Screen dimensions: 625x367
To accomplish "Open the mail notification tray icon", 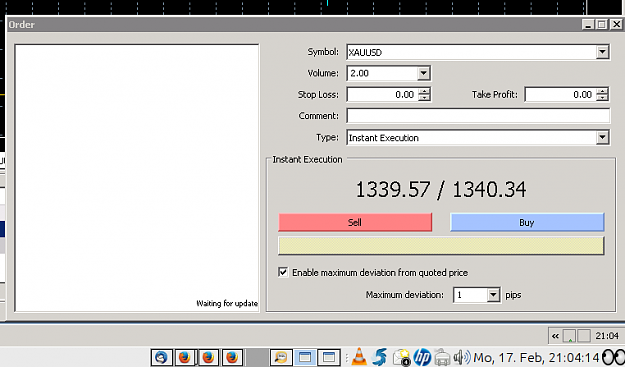I will (x=401, y=357).
